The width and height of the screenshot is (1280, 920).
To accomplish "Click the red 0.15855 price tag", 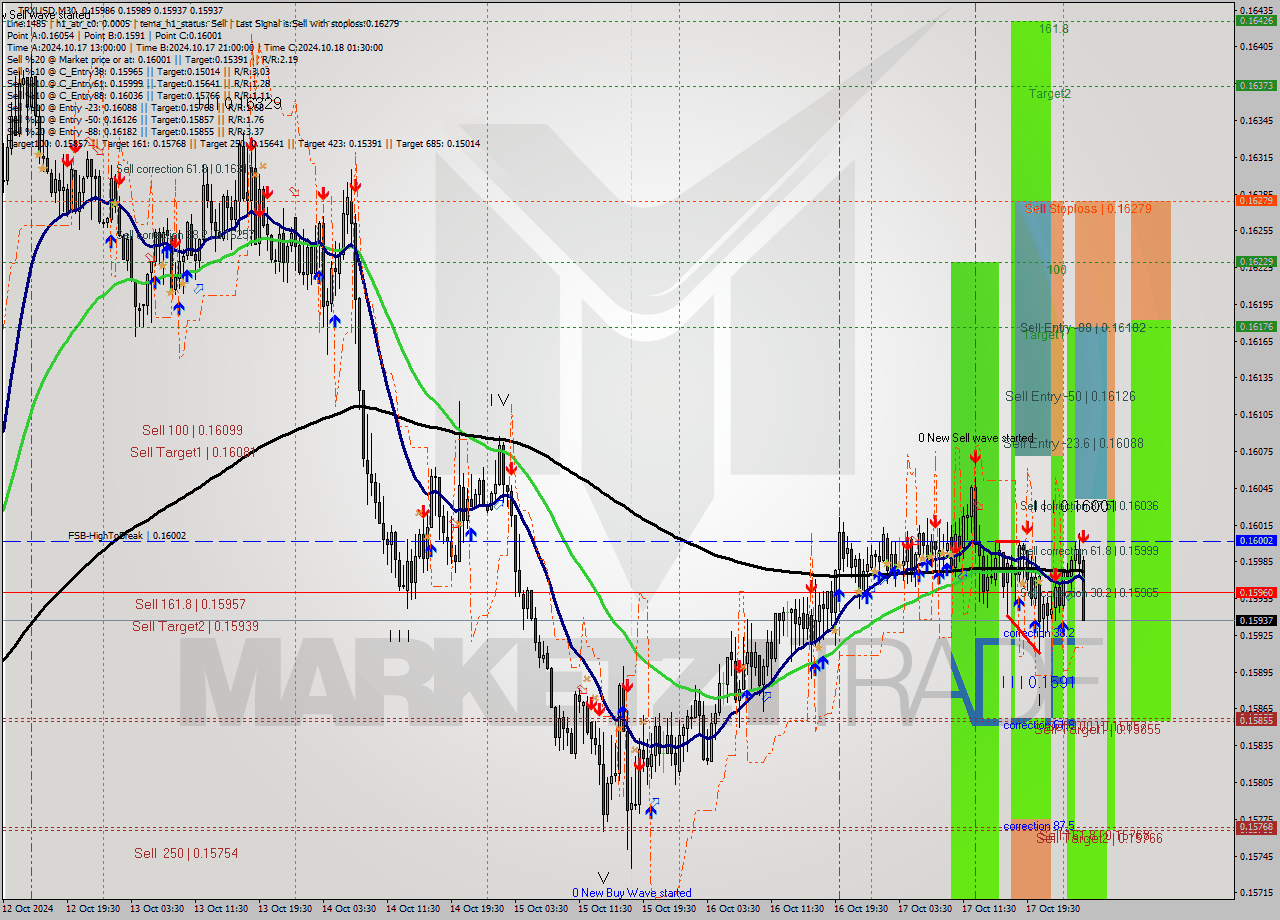I will (x=1255, y=720).
